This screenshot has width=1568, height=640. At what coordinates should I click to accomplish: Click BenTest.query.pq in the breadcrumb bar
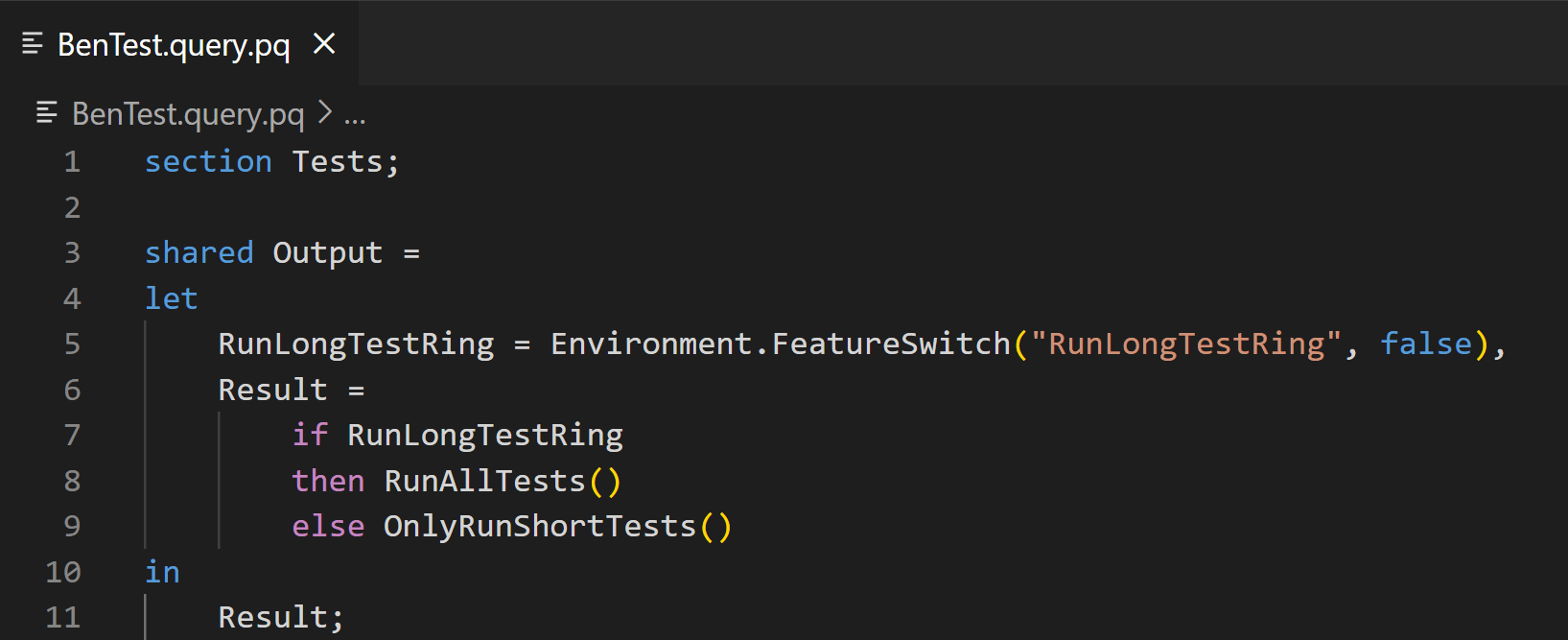(x=187, y=113)
